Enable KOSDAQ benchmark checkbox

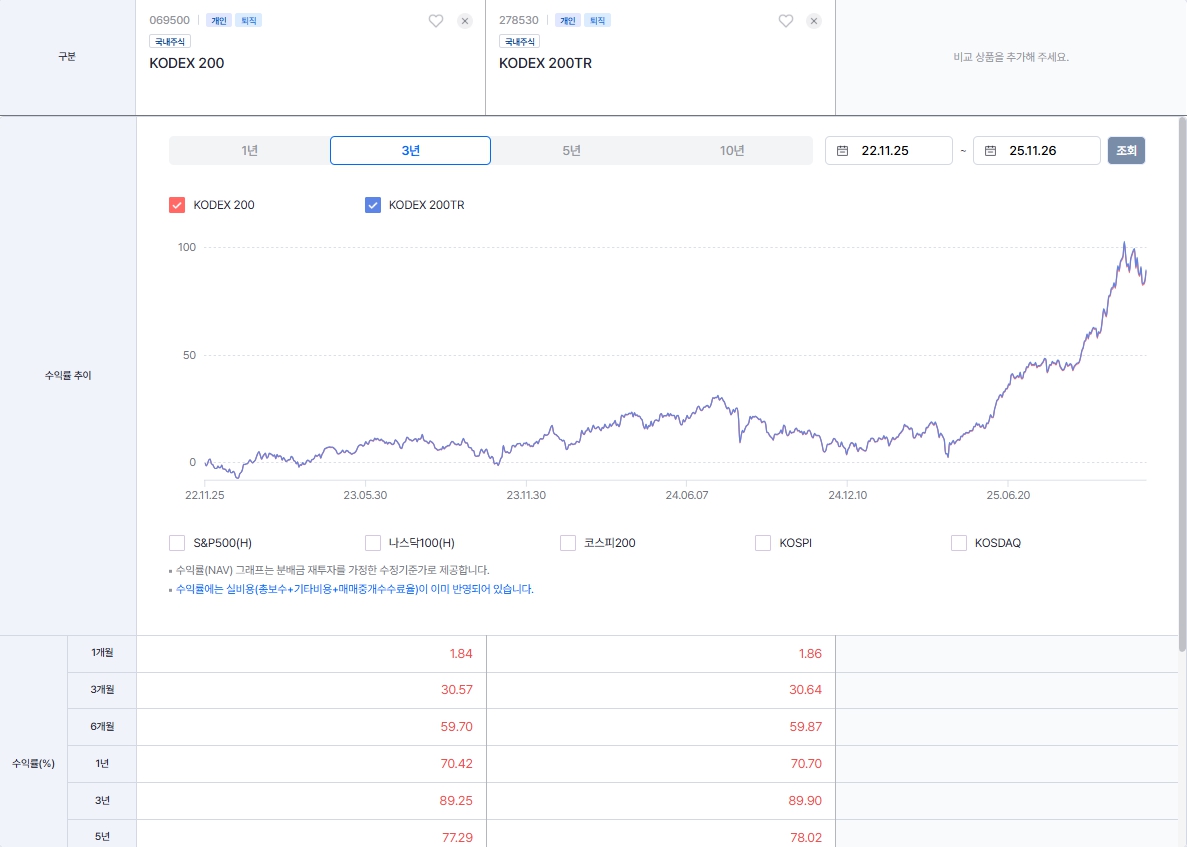[x=959, y=543]
